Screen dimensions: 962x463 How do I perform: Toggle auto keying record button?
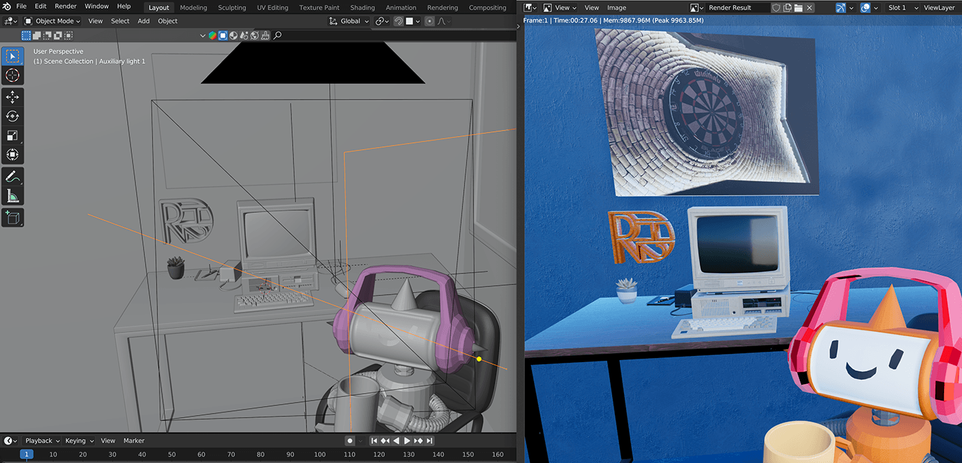[350, 440]
